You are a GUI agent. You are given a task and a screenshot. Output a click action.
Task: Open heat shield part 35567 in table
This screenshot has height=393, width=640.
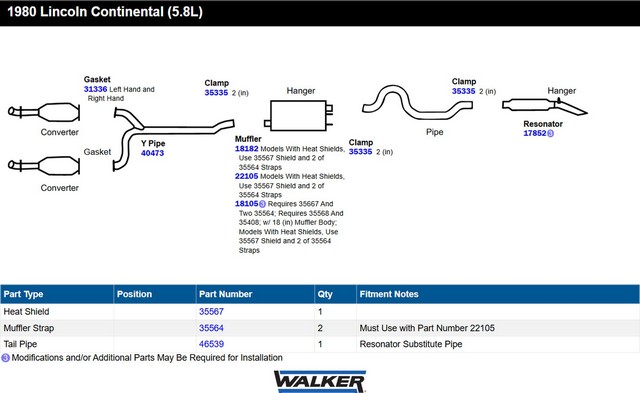(x=211, y=311)
